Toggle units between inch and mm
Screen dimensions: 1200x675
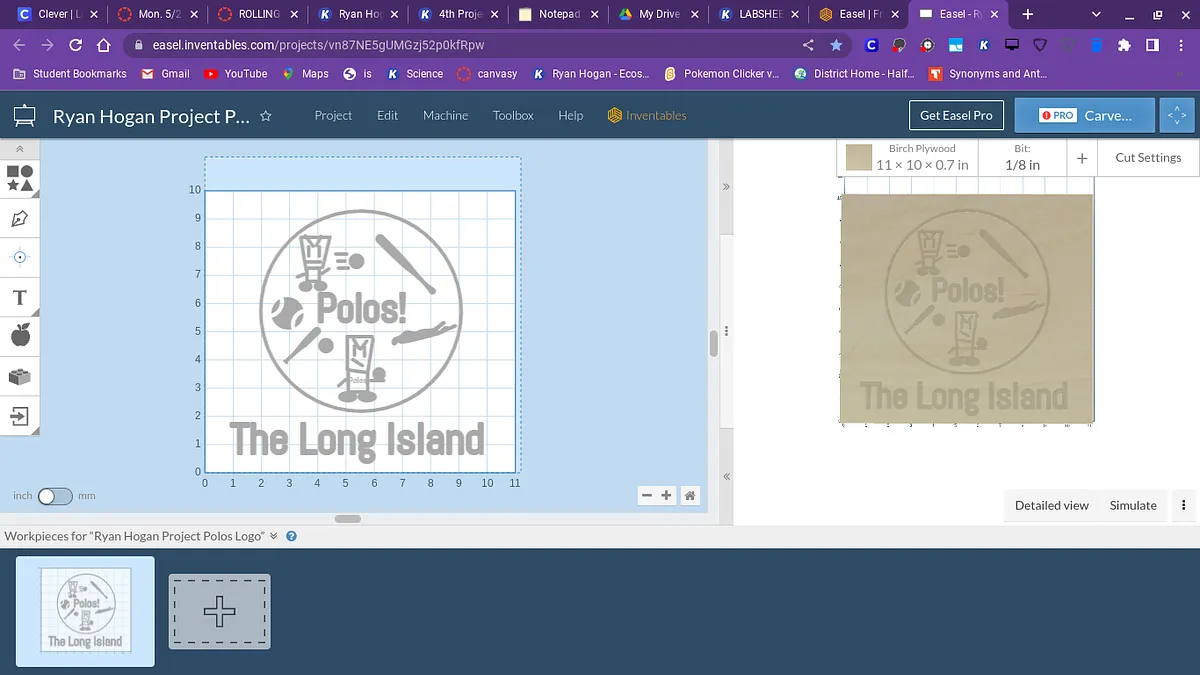55,496
